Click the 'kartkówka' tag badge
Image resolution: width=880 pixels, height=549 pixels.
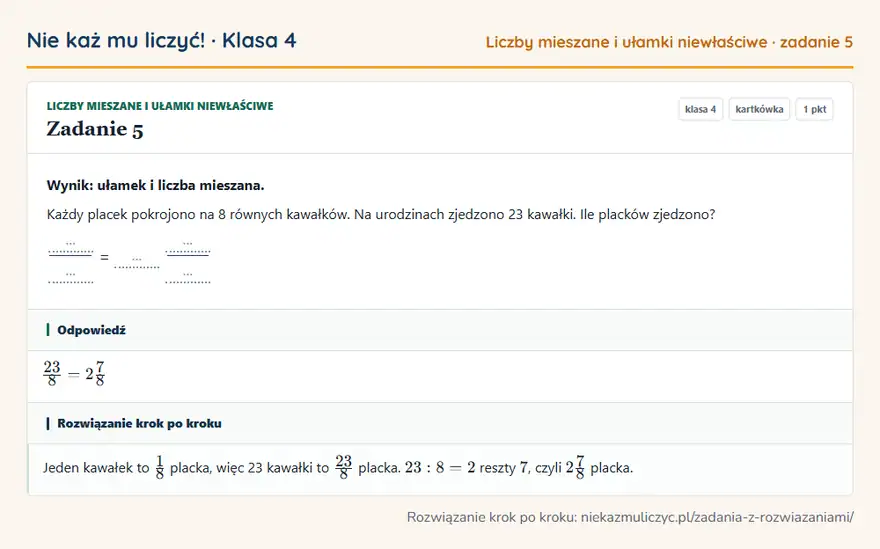tap(759, 109)
